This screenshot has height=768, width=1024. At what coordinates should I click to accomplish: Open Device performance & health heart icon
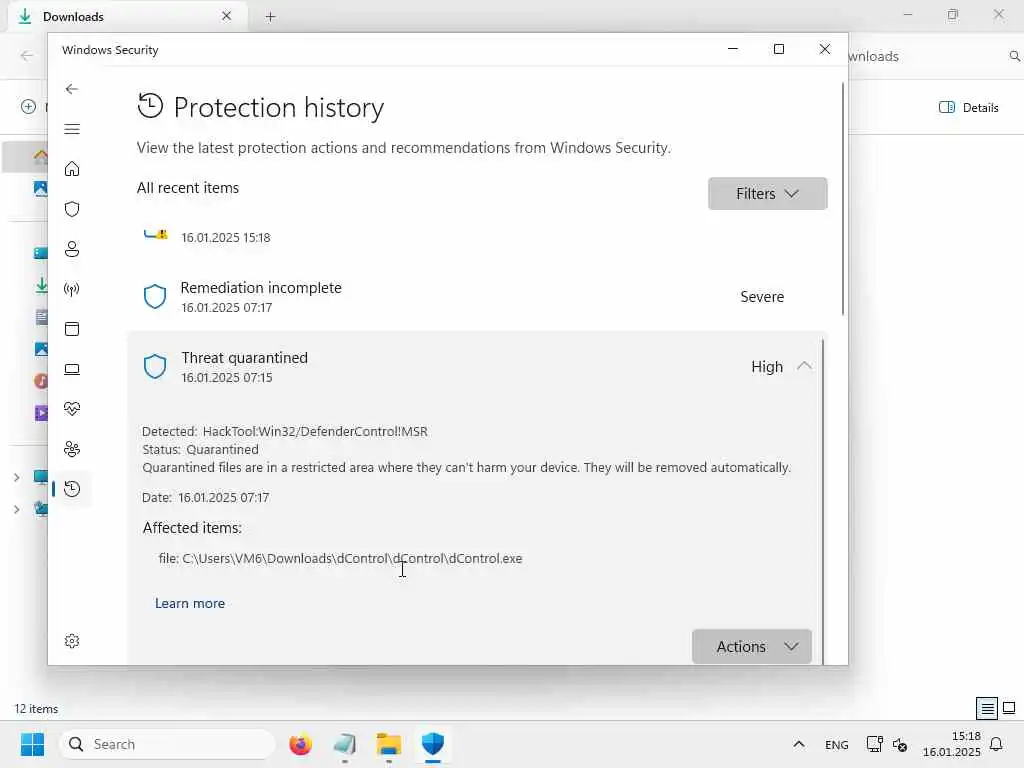click(72, 409)
